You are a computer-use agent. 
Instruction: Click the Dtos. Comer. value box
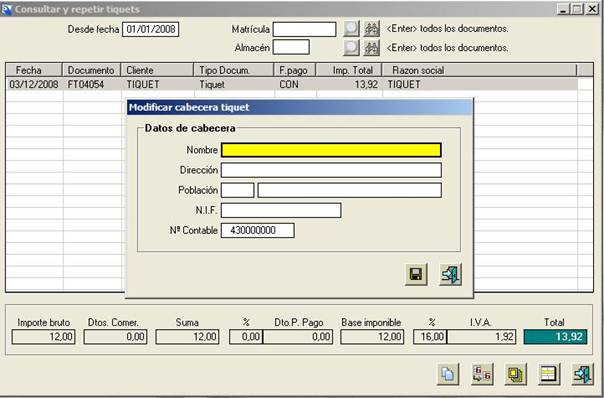[115, 337]
